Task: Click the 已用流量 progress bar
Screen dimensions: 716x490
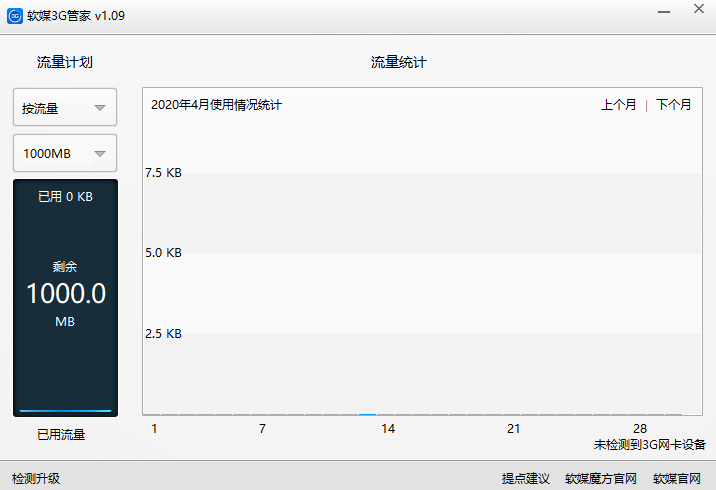Action: click(x=65, y=411)
